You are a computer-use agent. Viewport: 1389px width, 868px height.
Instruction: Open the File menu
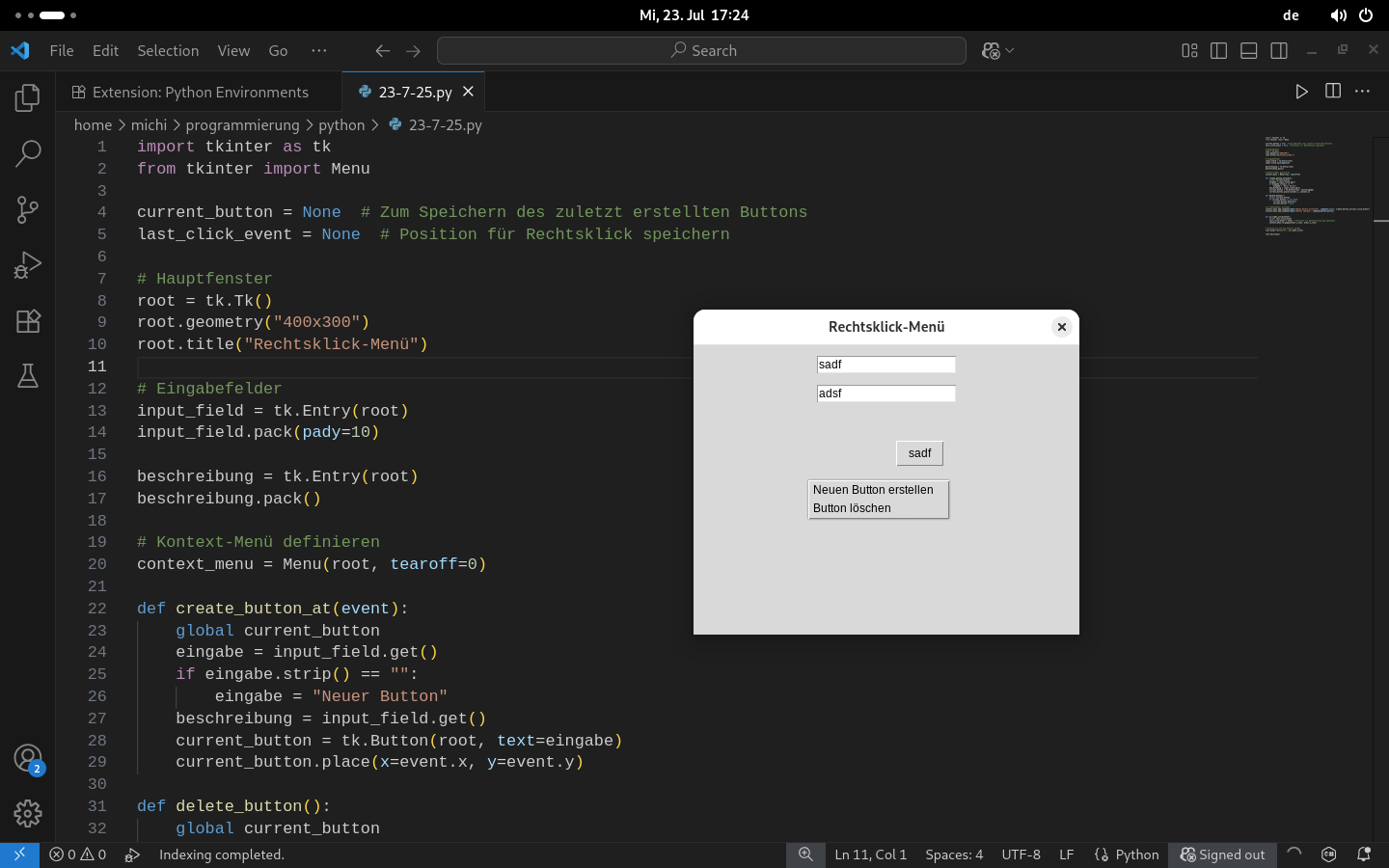61,50
